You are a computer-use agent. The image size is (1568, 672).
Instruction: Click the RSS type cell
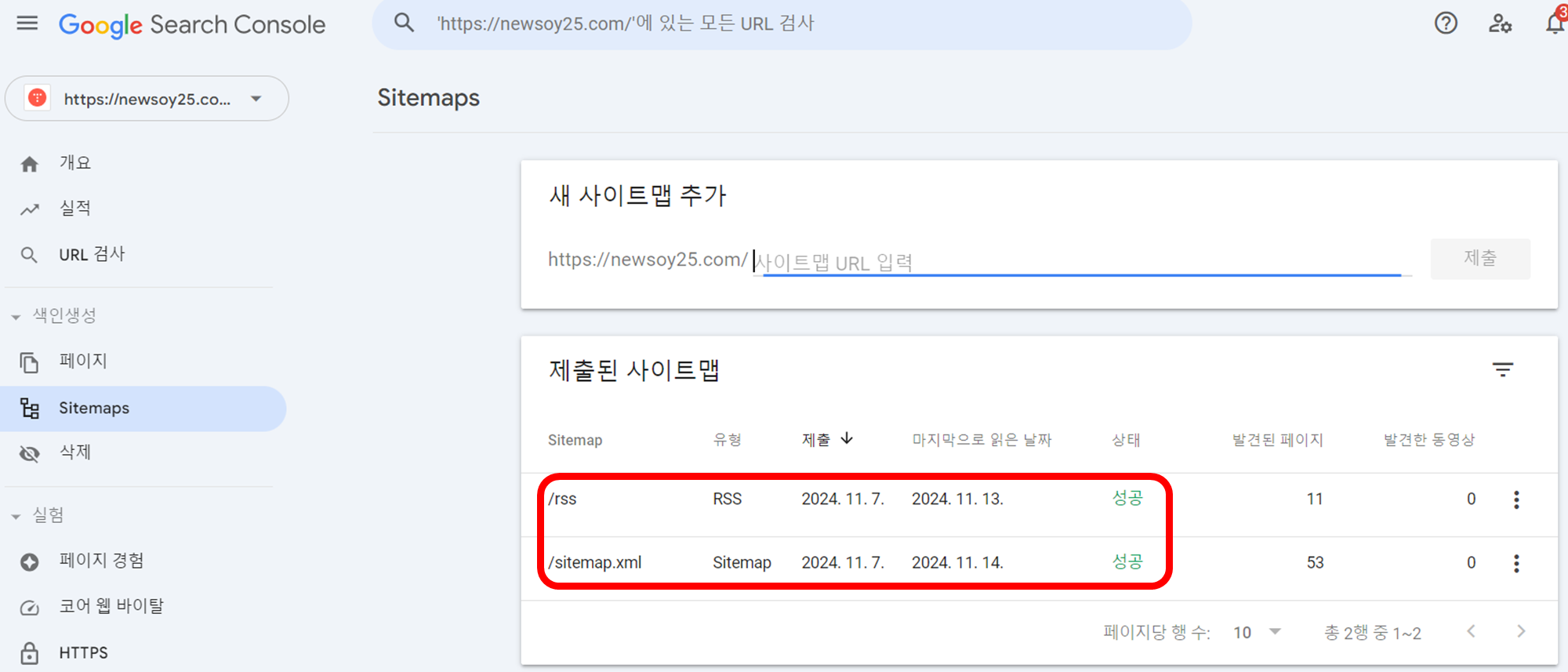coord(727,499)
